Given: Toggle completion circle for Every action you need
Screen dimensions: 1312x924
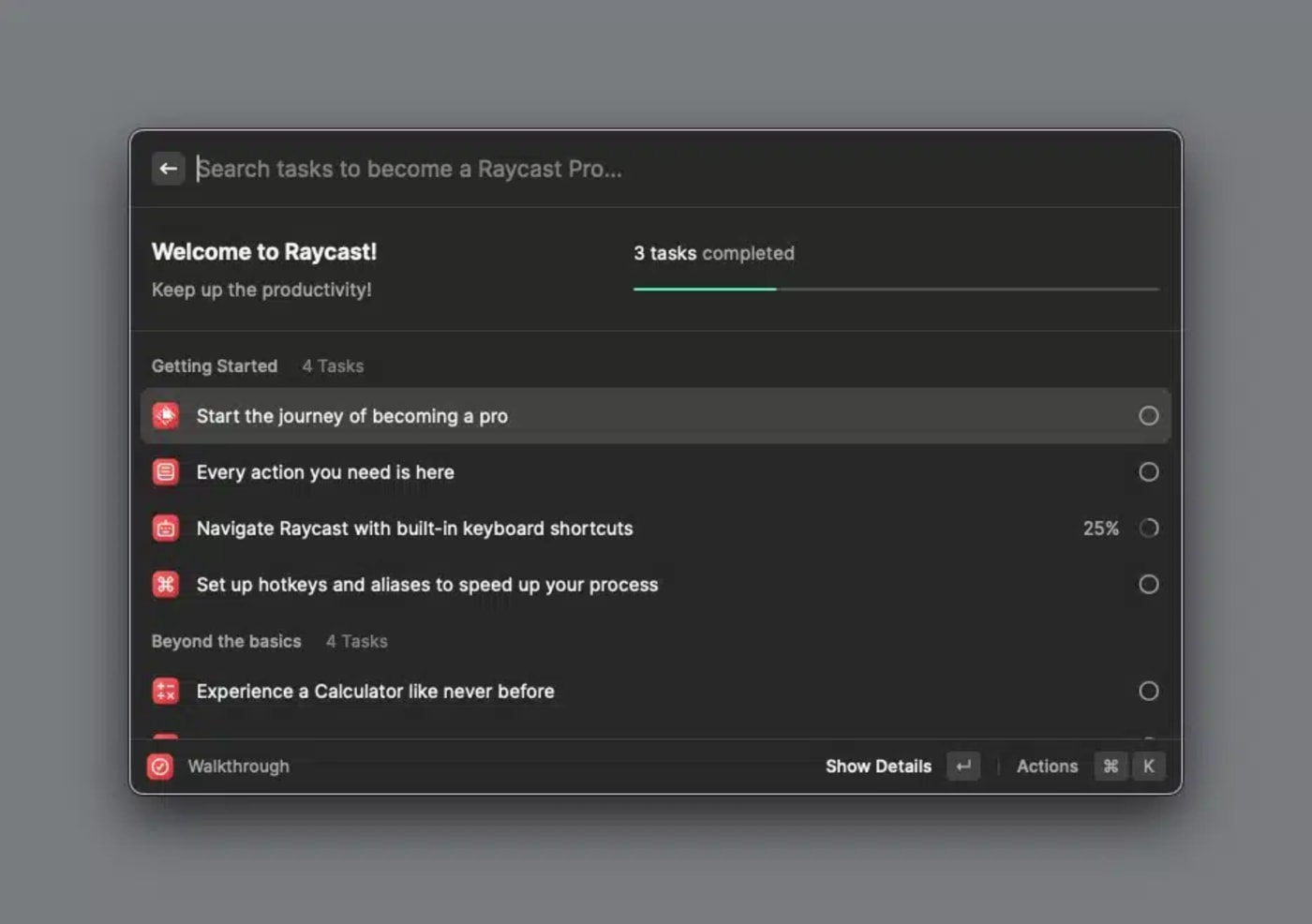Looking at the screenshot, I should (x=1148, y=471).
